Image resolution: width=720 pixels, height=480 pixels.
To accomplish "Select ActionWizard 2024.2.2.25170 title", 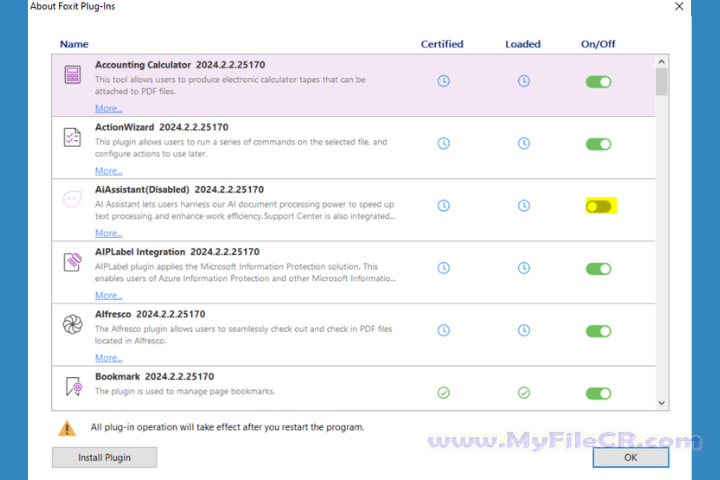I will click(162, 127).
